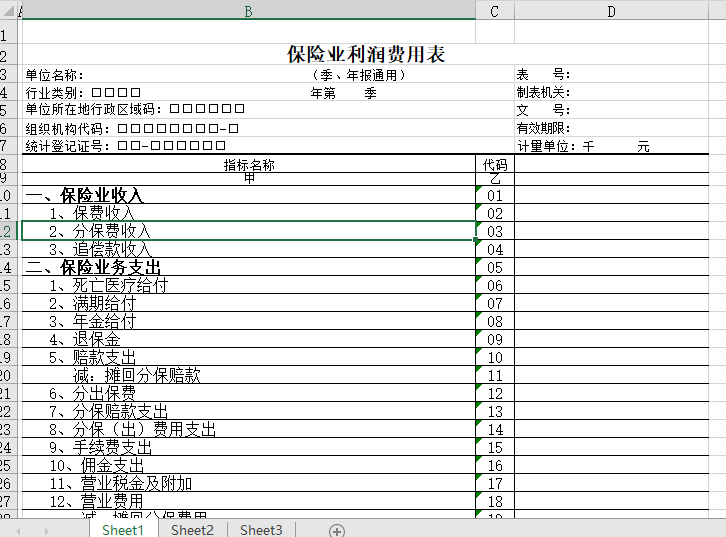The width and height of the screenshot is (726, 537).
Task: Click the previous sheet navigation arrow
Action: (x=19, y=530)
